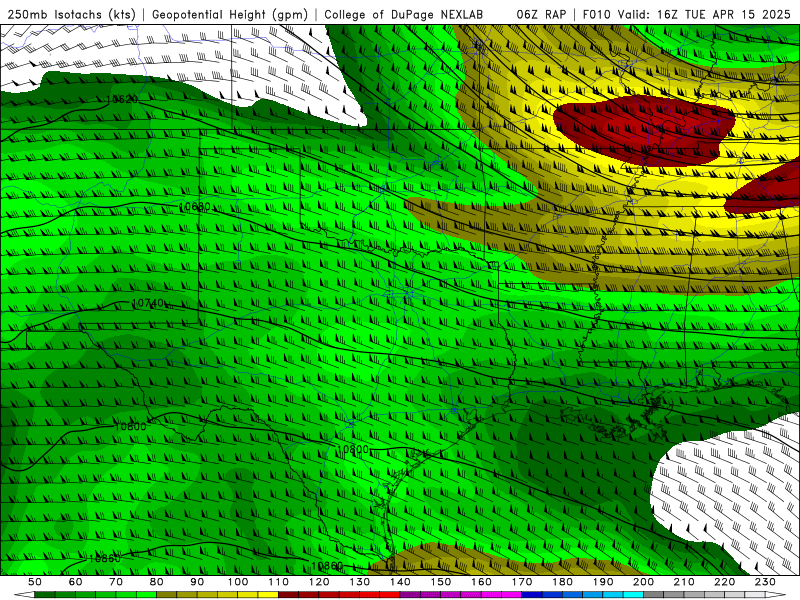Viewport: 800px width, 600px height.
Task: Click the '250mb Isotachs (kts)' title text
Action: pos(71,15)
